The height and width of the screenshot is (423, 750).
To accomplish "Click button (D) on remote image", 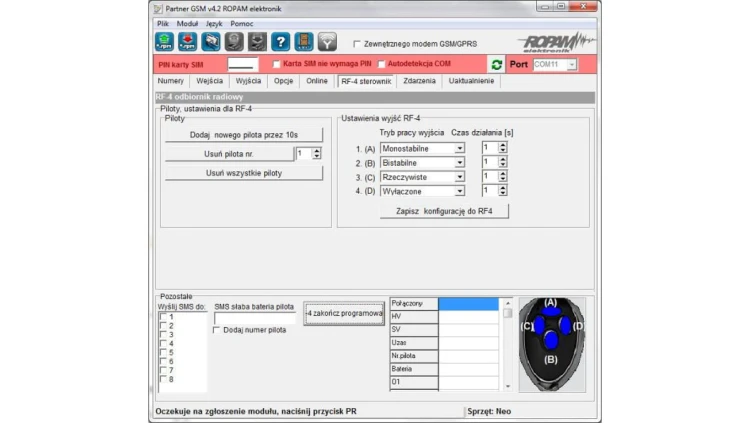I will 565,325.
